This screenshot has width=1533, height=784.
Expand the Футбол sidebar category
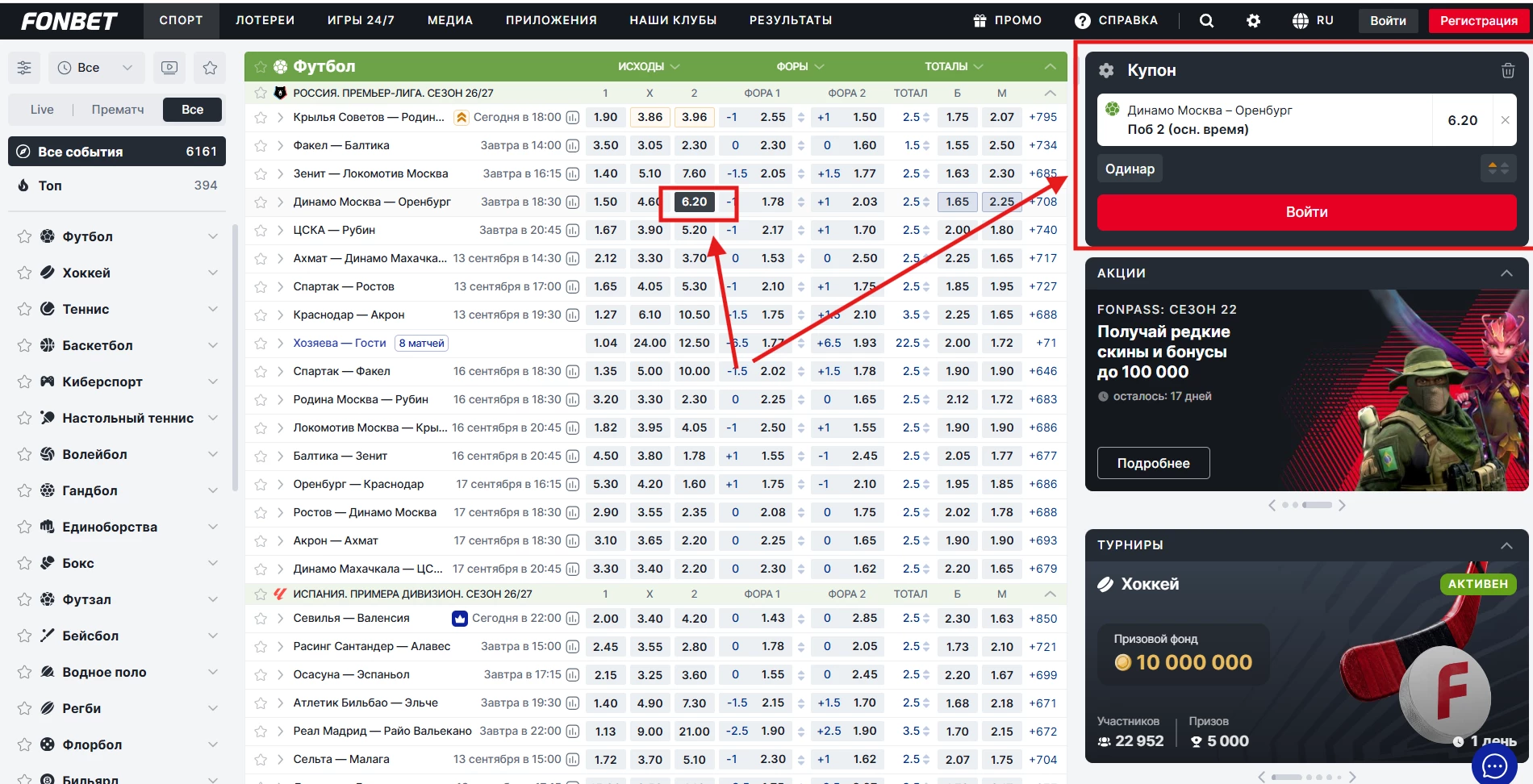point(213,236)
